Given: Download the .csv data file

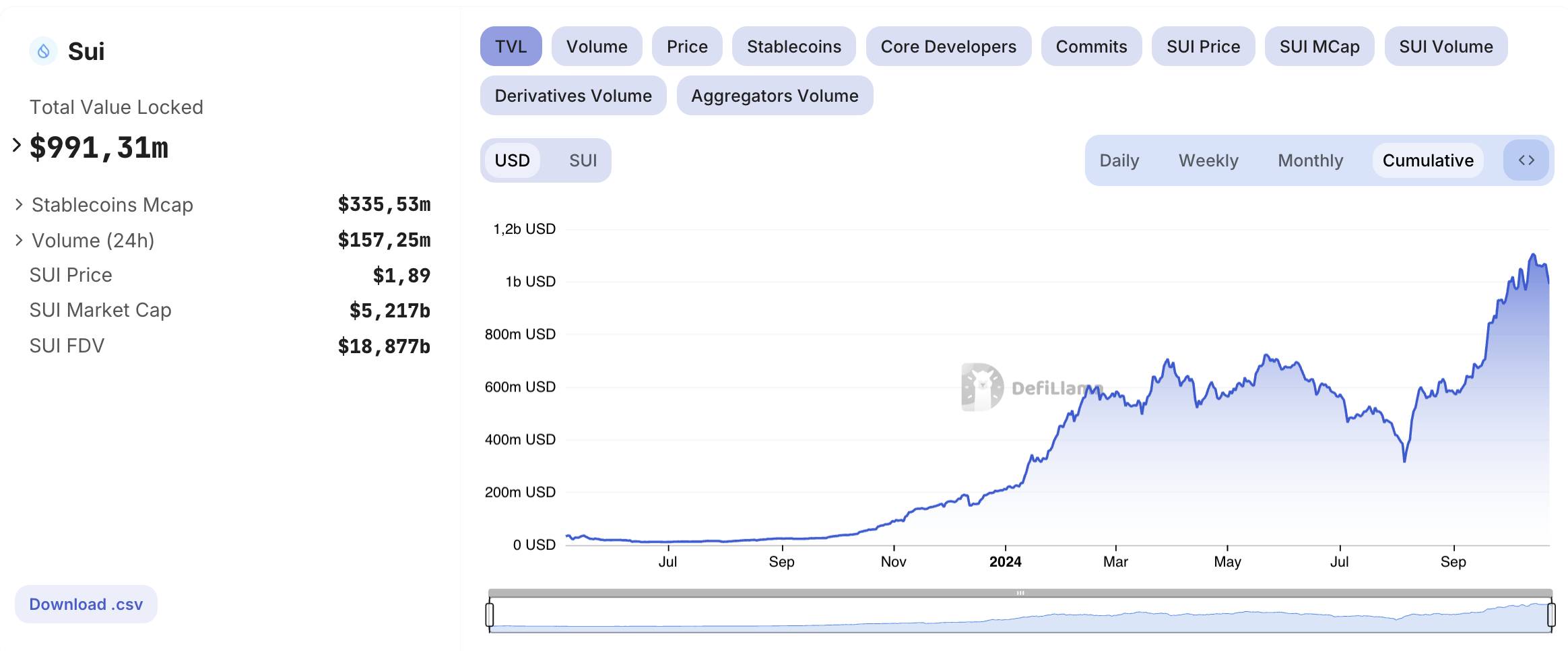Looking at the screenshot, I should [x=86, y=604].
